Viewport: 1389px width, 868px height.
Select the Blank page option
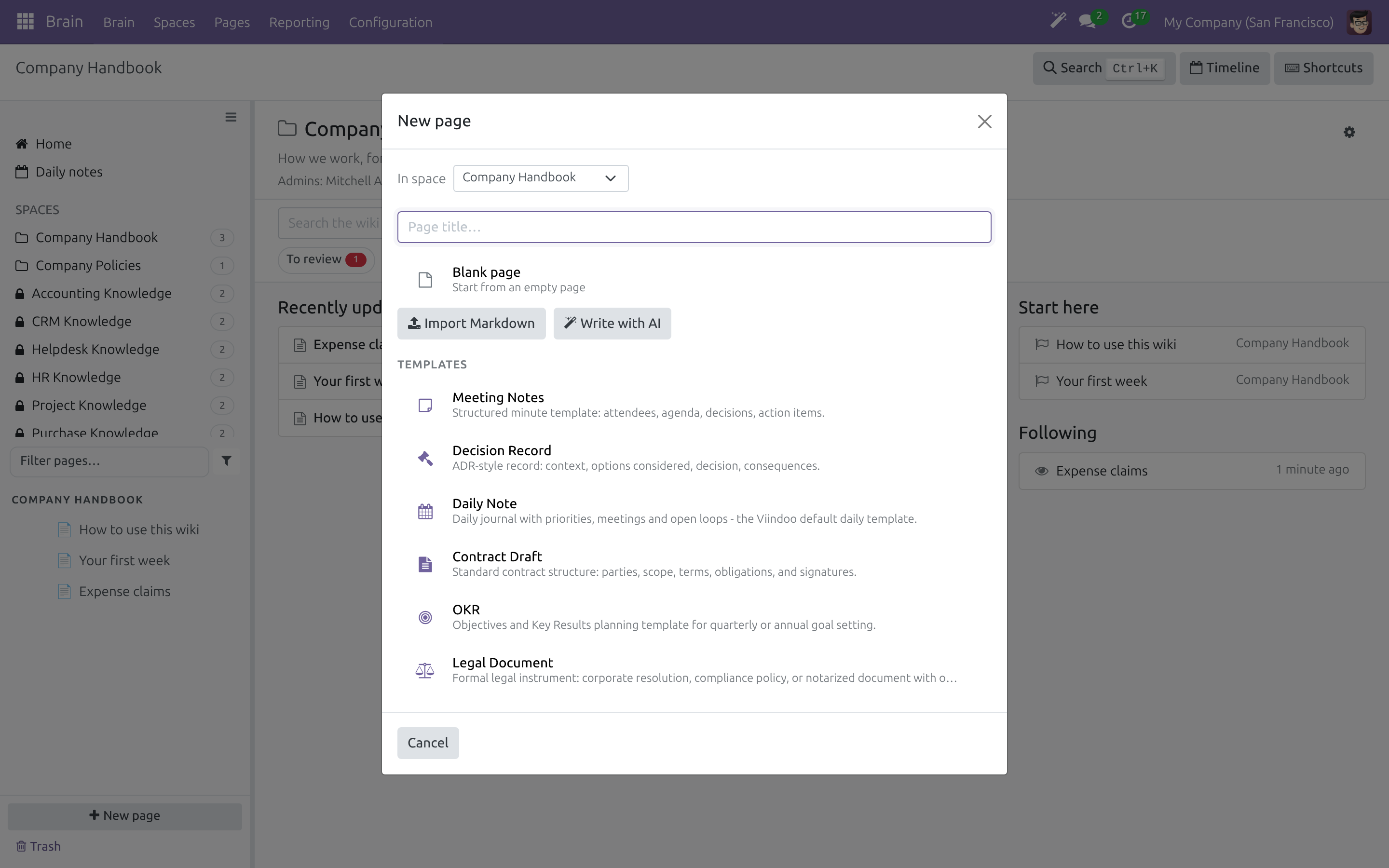(694, 279)
